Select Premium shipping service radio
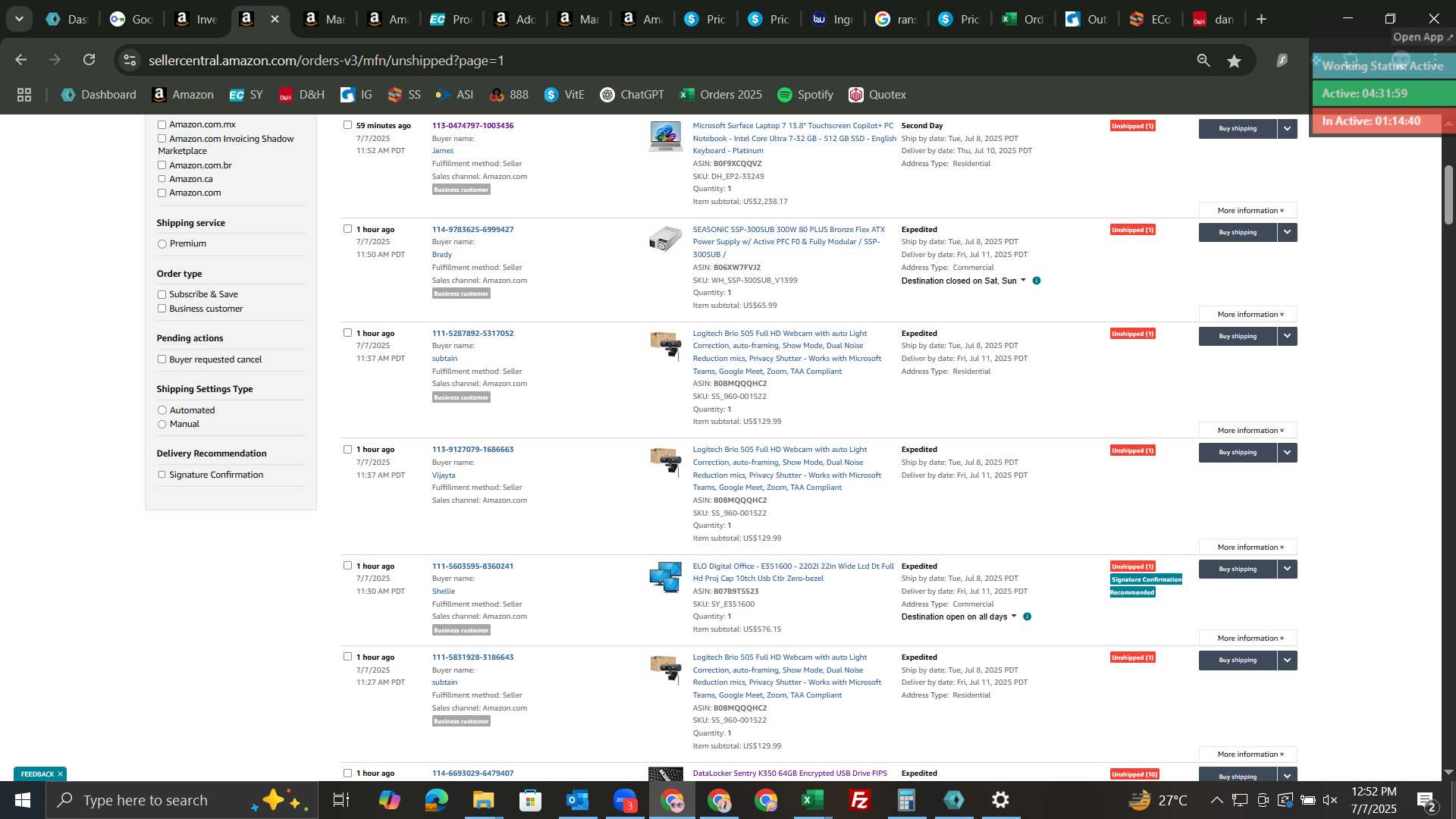 point(162,244)
